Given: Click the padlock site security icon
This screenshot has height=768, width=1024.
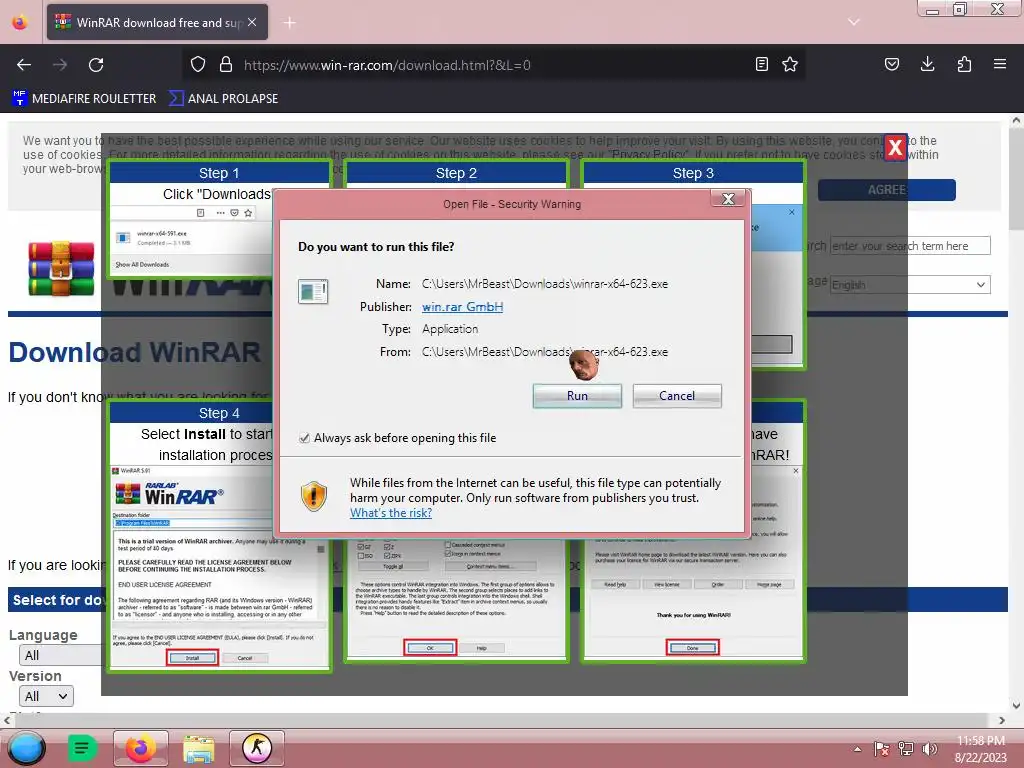Looking at the screenshot, I should (226, 65).
